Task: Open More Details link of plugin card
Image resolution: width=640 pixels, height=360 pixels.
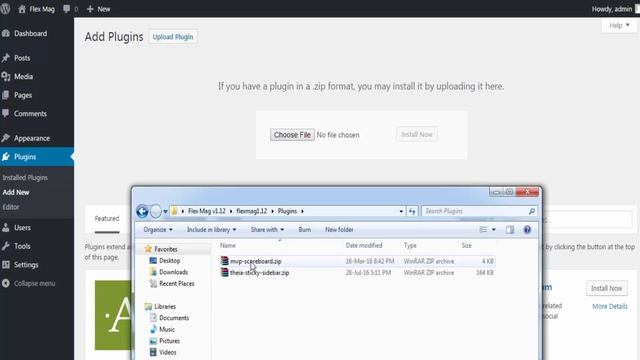Action: tap(610, 306)
